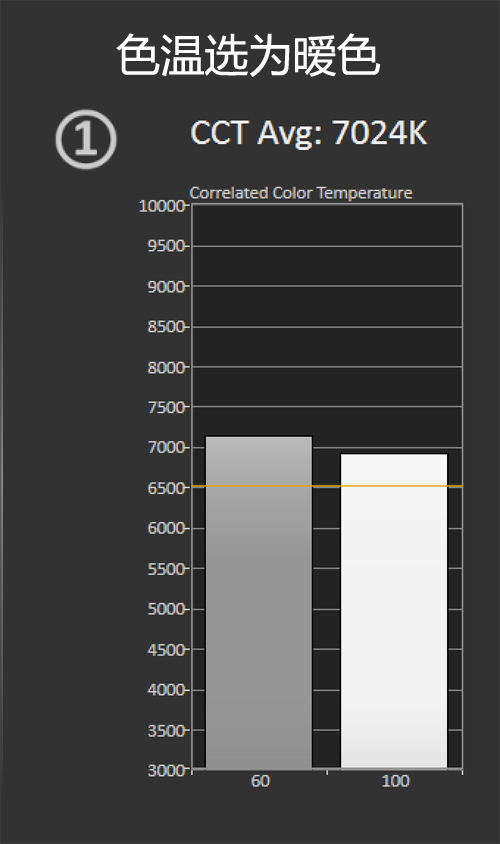This screenshot has width=500, height=844.
Task: Click the 5000 y-axis label
Action: 166,609
